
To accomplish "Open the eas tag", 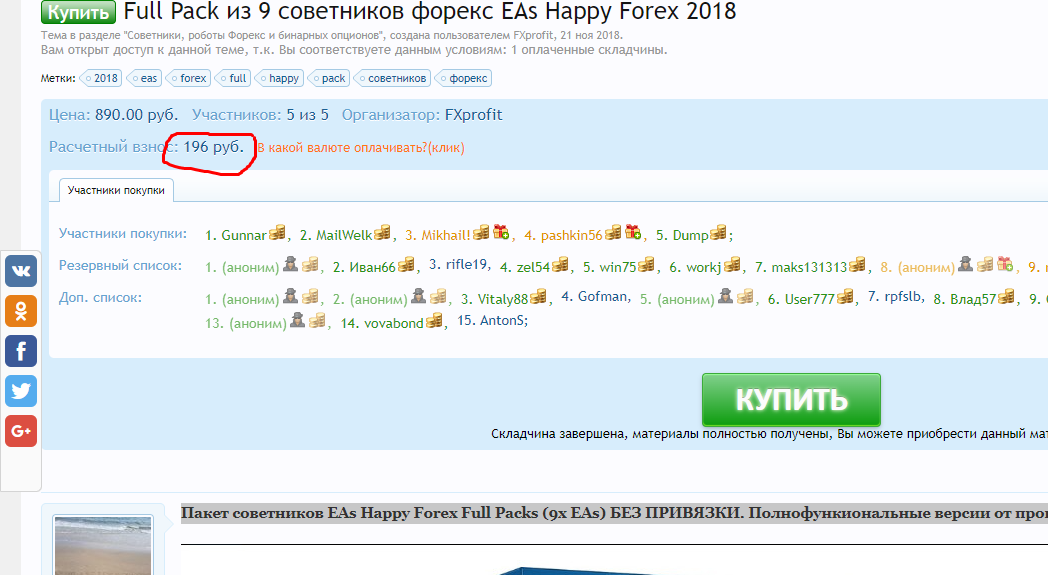I will (144, 78).
